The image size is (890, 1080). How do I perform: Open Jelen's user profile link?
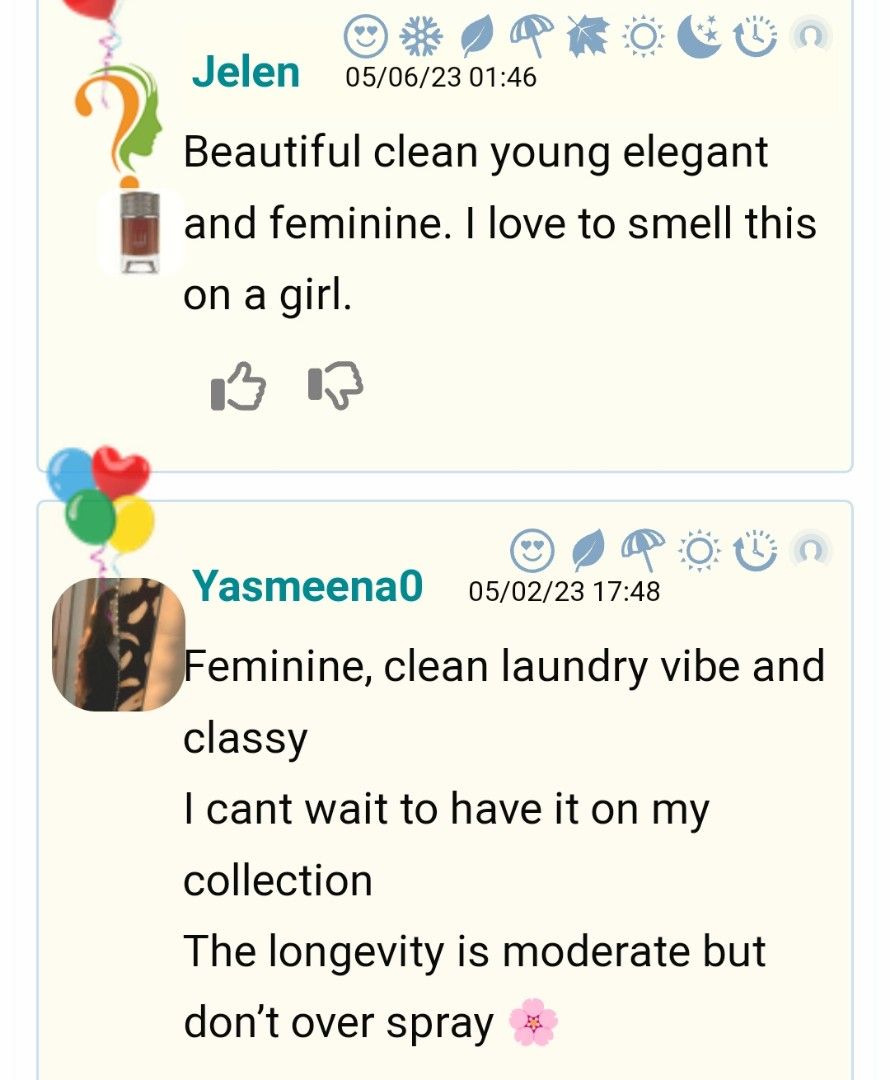[x=245, y=72]
